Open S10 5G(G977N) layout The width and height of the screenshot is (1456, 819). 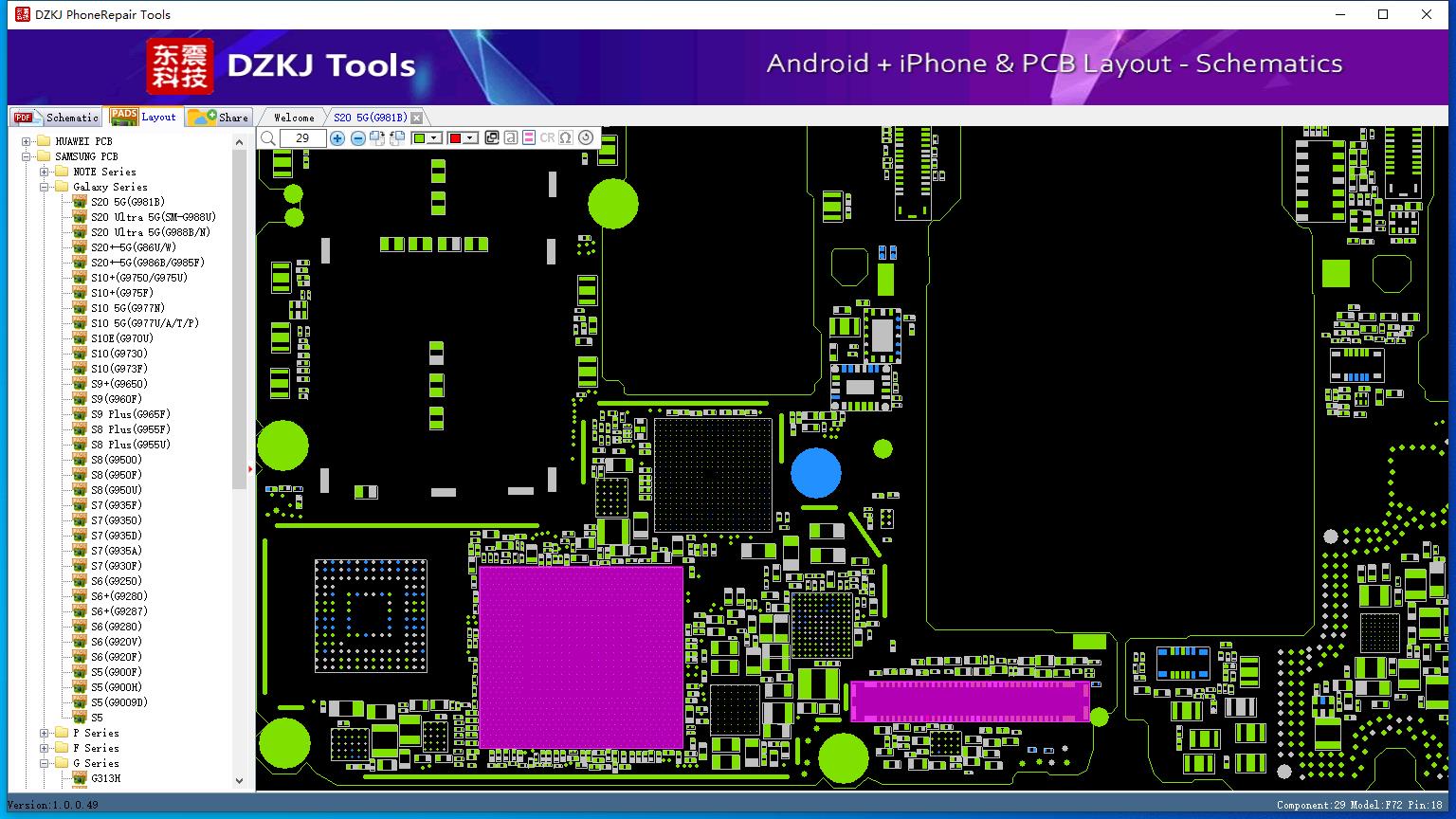click(128, 308)
